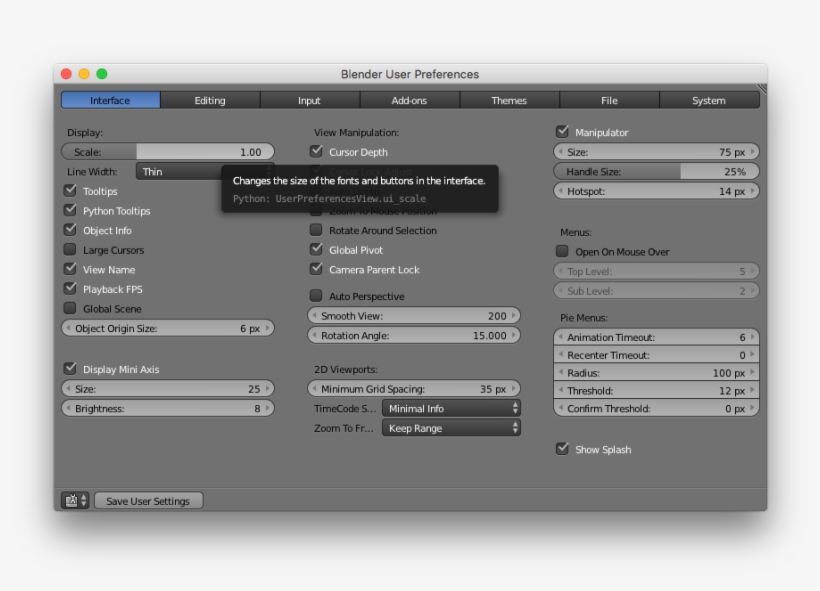The width and height of the screenshot is (820, 591).
Task: Disable the Tooltips checkbox
Action: coord(70,191)
